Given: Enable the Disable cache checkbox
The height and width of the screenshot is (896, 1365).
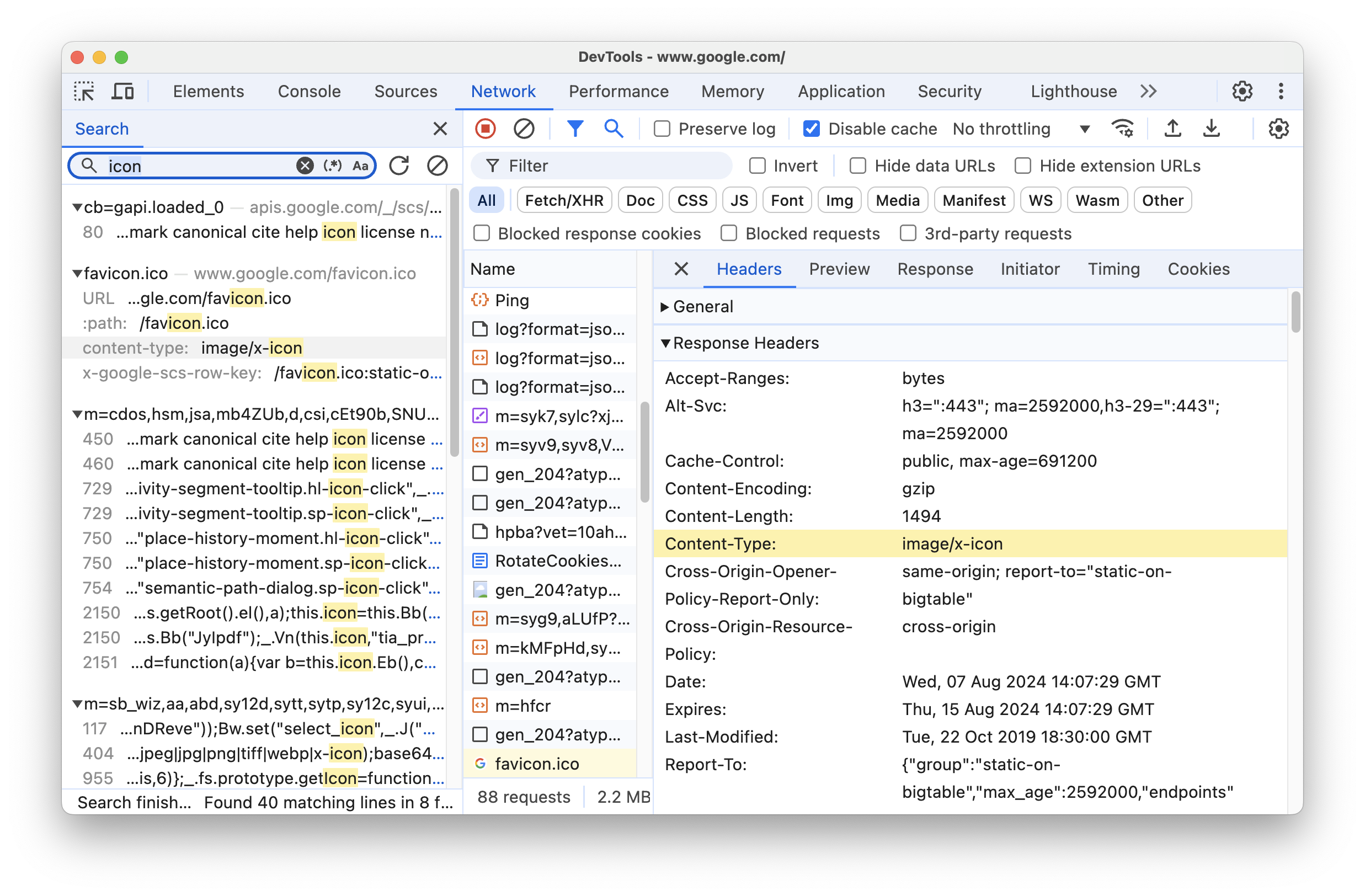Looking at the screenshot, I should (811, 128).
